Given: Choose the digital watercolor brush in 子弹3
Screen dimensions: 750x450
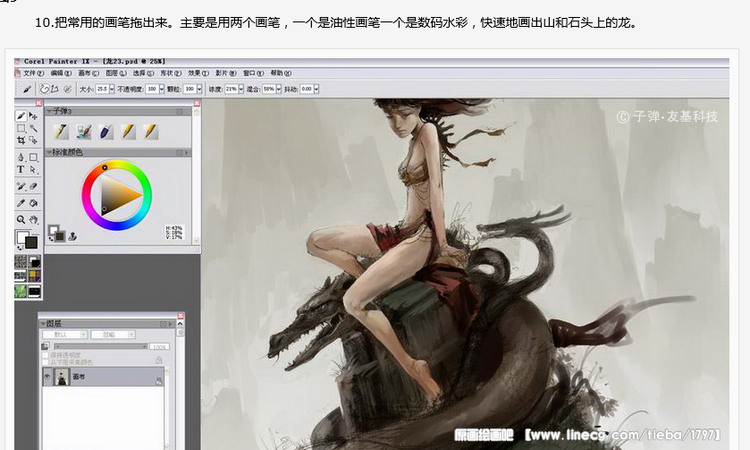Looking at the screenshot, I should [83, 132].
